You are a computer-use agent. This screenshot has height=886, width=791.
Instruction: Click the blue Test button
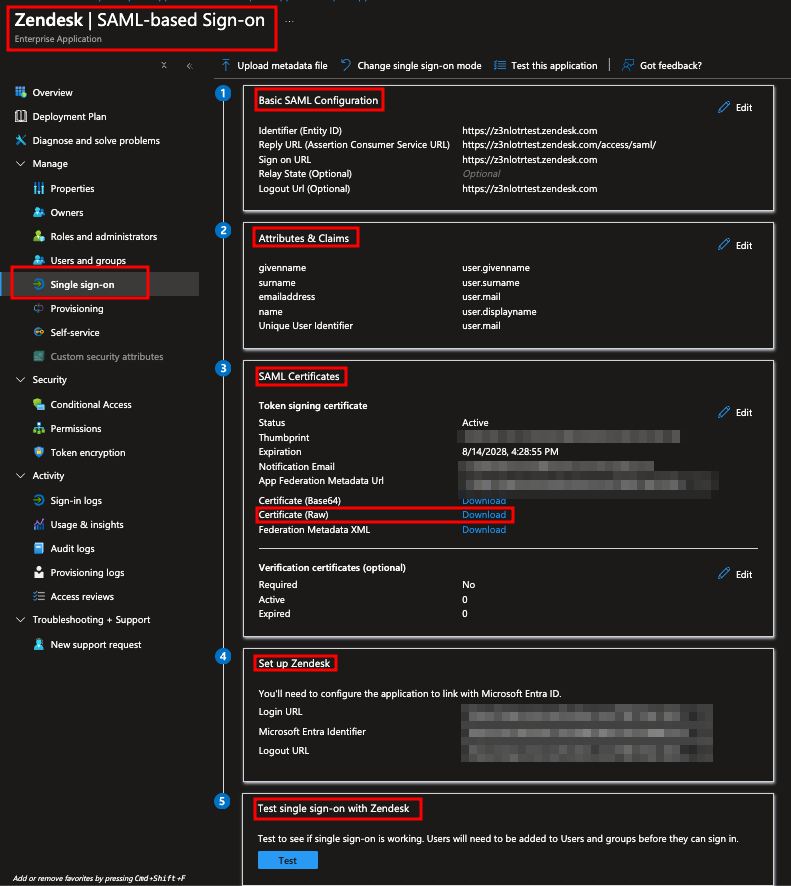coord(288,860)
